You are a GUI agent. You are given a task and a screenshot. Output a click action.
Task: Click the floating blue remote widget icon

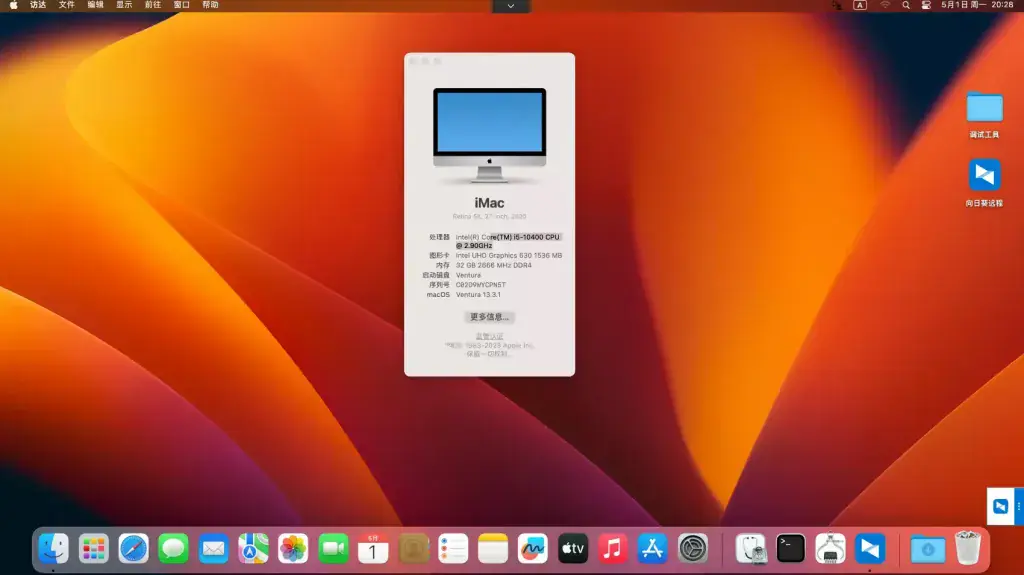(x=1000, y=506)
